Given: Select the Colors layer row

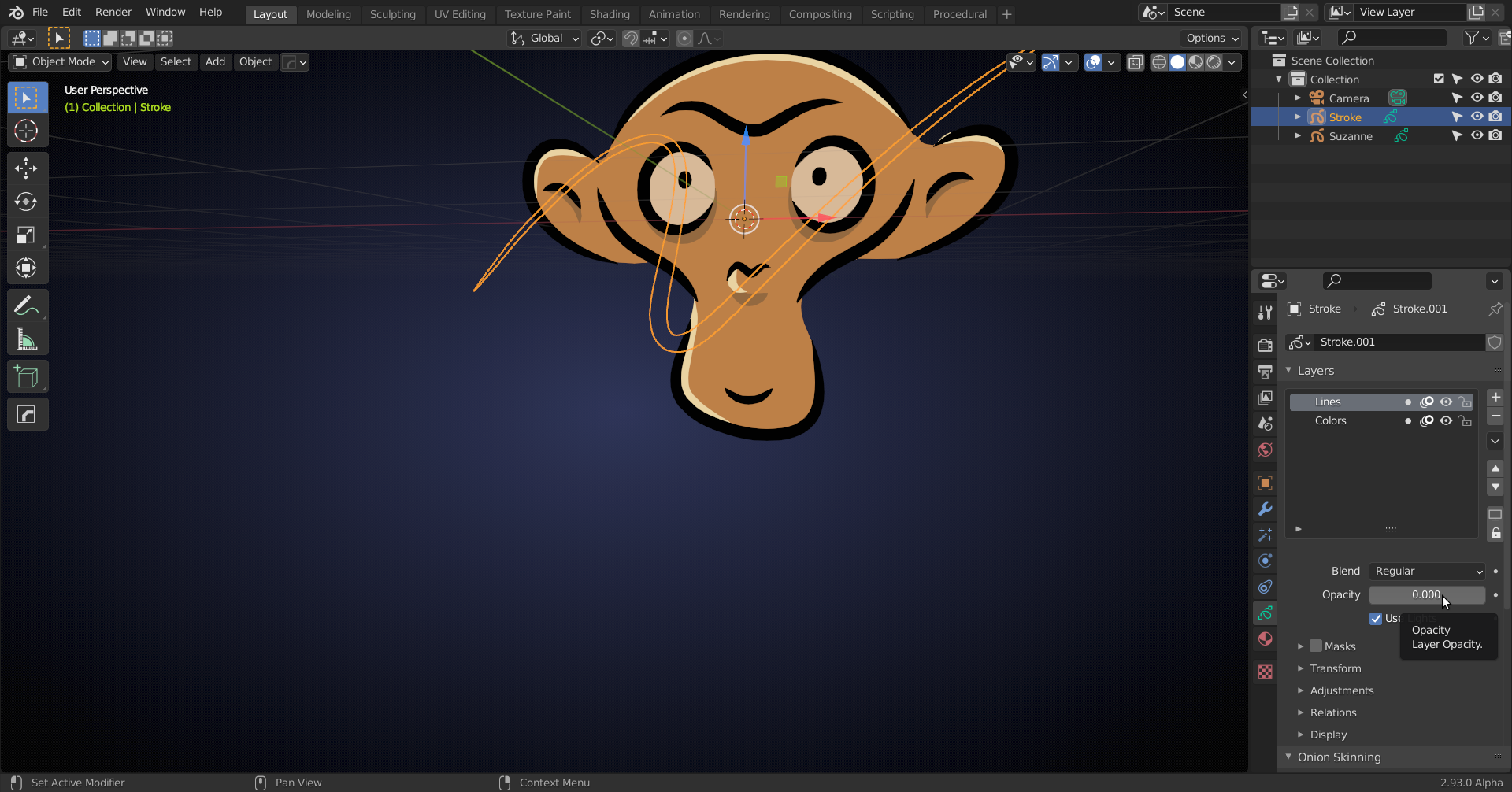Looking at the screenshot, I should [1381, 420].
